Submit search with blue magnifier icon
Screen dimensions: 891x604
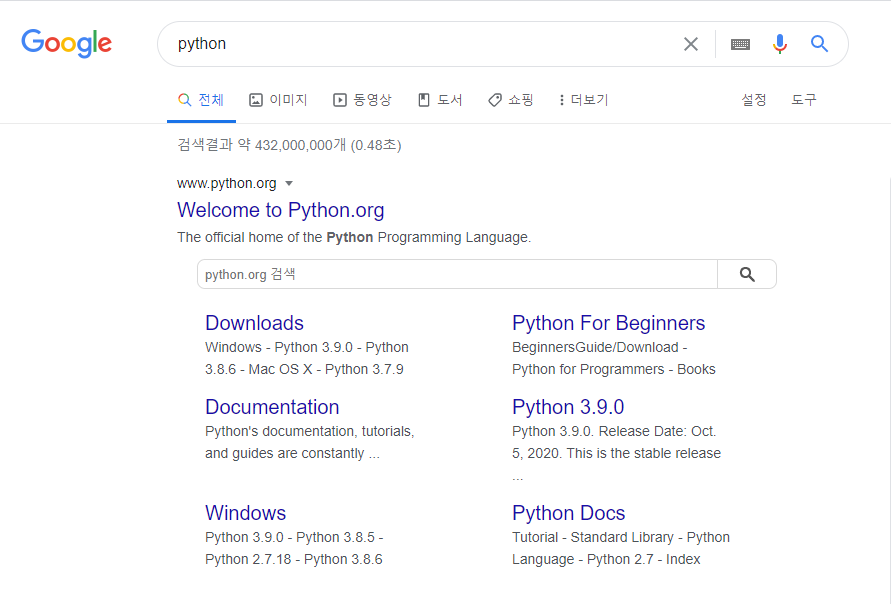(x=819, y=43)
